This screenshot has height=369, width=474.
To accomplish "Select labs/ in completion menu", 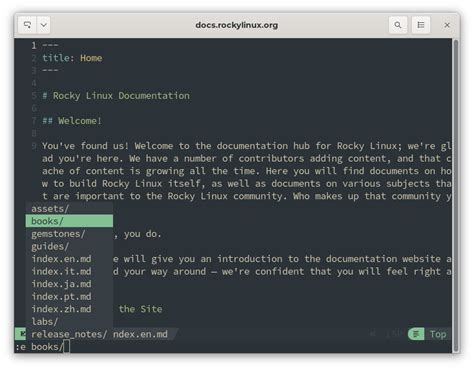I will [69, 322].
